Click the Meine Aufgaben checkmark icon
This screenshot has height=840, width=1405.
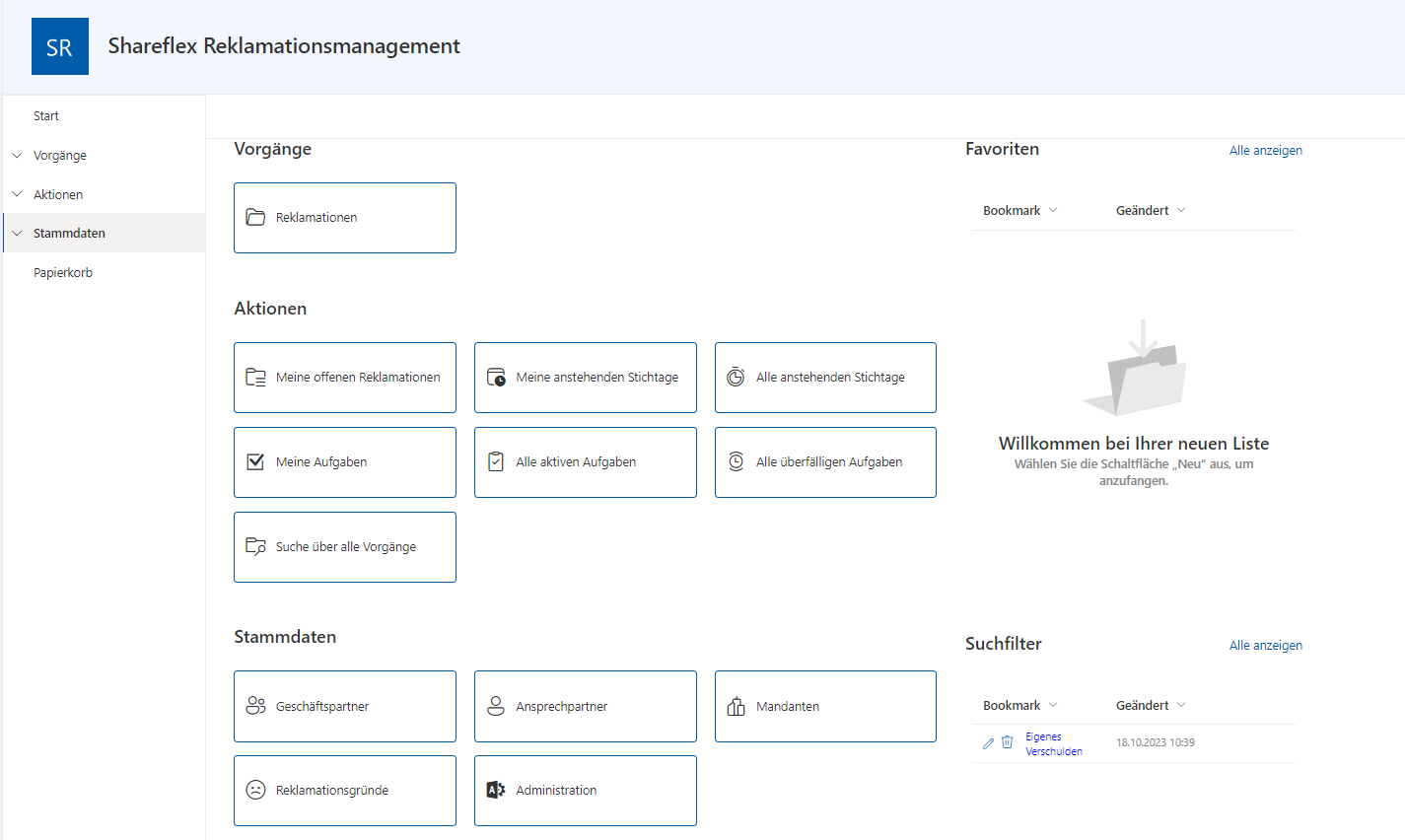[x=255, y=462]
